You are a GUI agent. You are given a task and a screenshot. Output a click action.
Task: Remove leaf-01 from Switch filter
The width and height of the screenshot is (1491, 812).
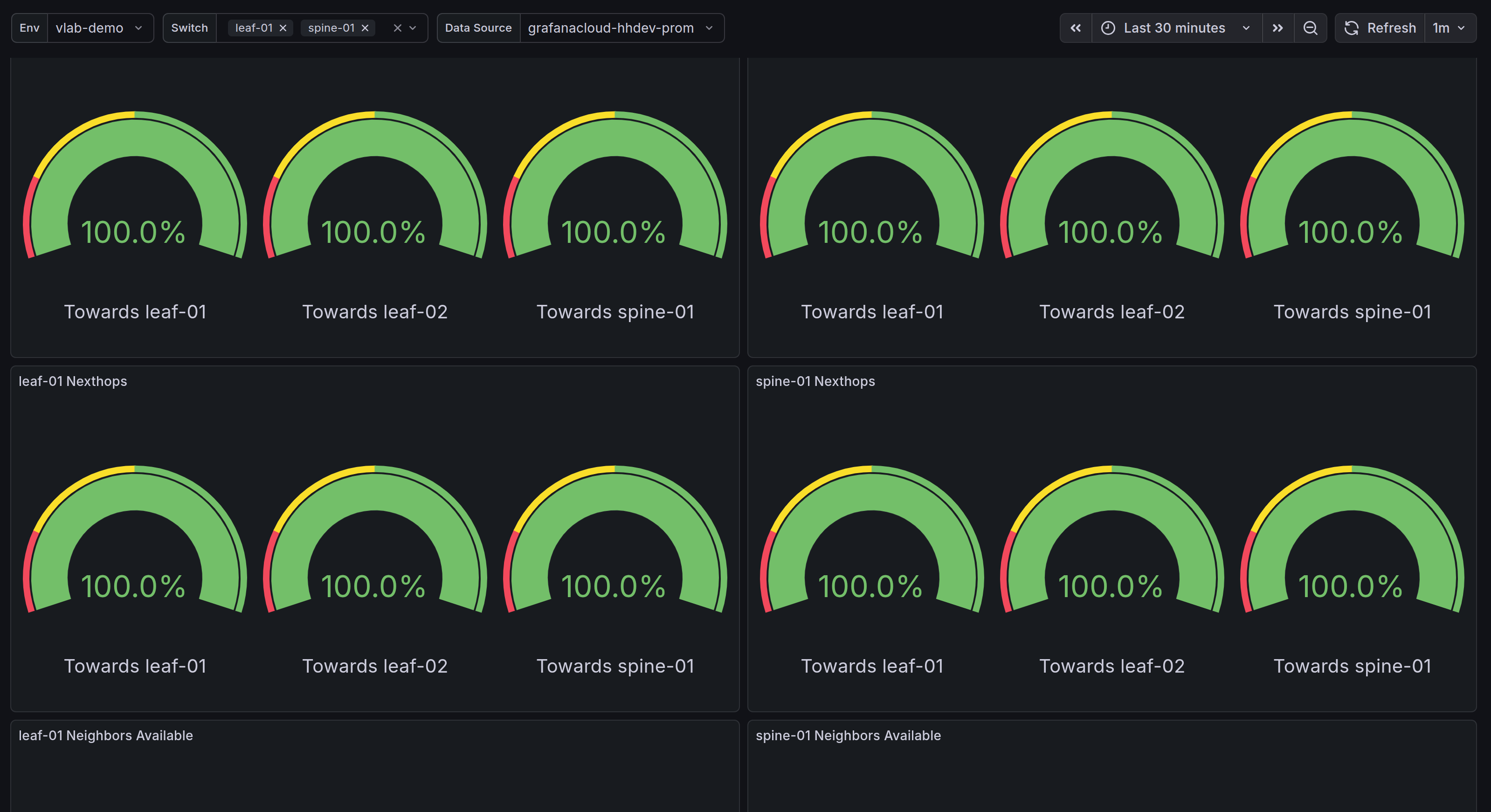(283, 28)
